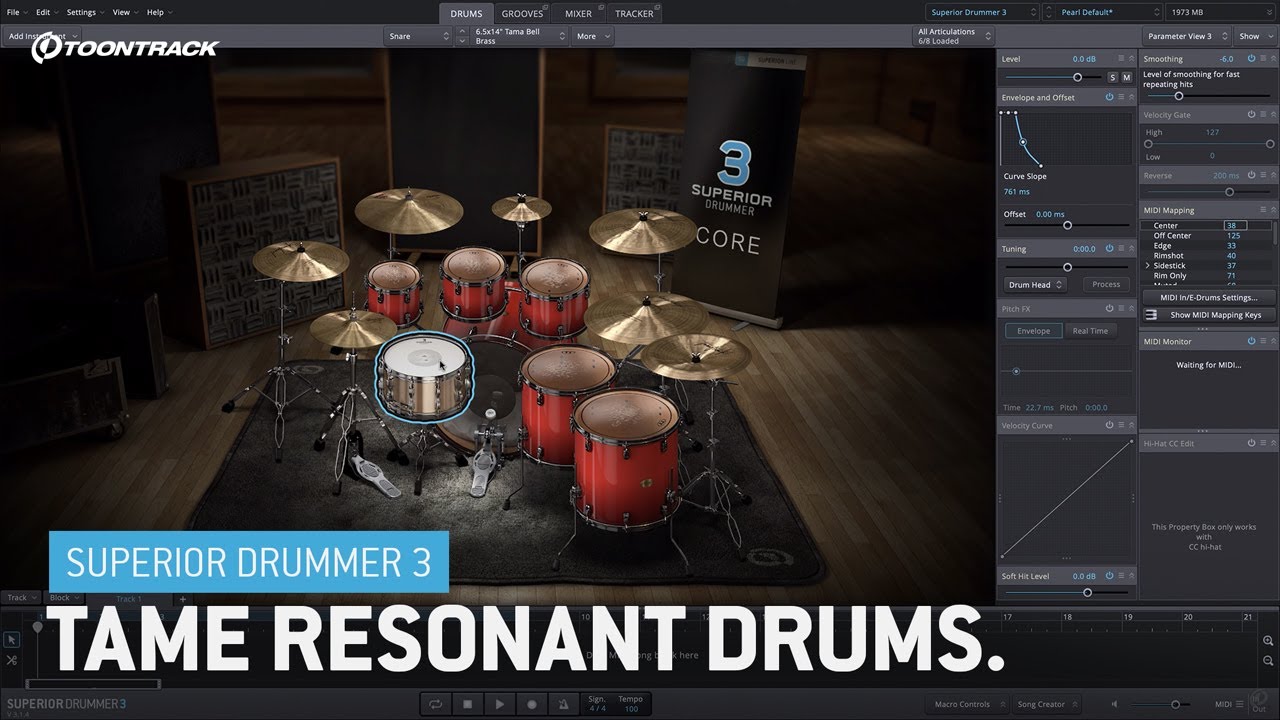Image resolution: width=1280 pixels, height=720 pixels.
Task: Click the snare drum in the kit
Action: click(424, 377)
